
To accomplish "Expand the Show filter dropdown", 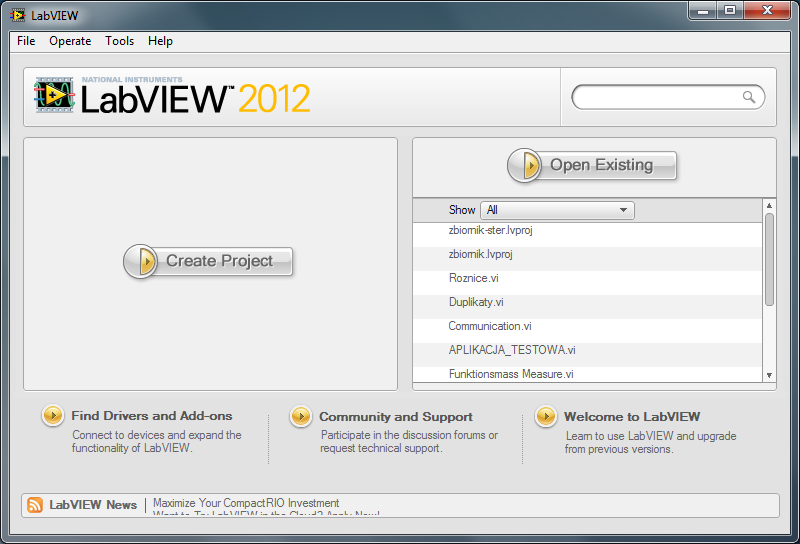I will click(x=557, y=210).
